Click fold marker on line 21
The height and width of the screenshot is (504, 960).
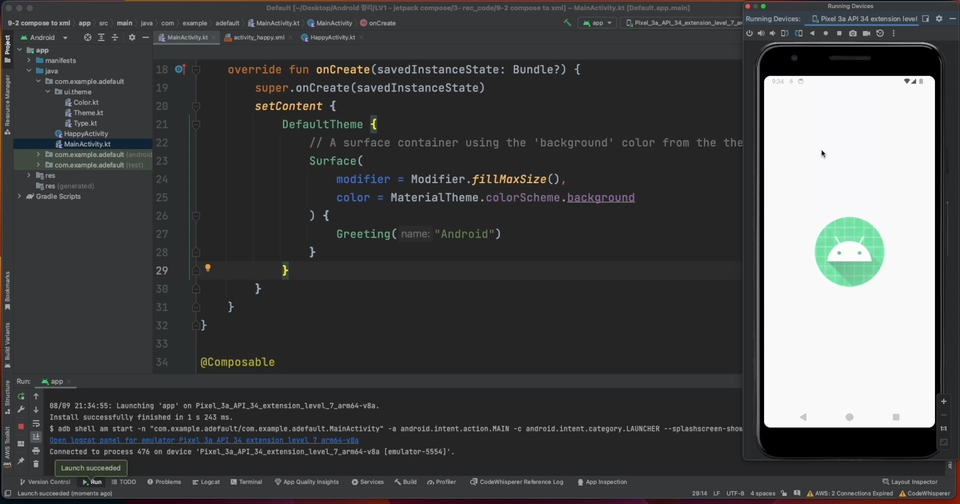point(196,124)
